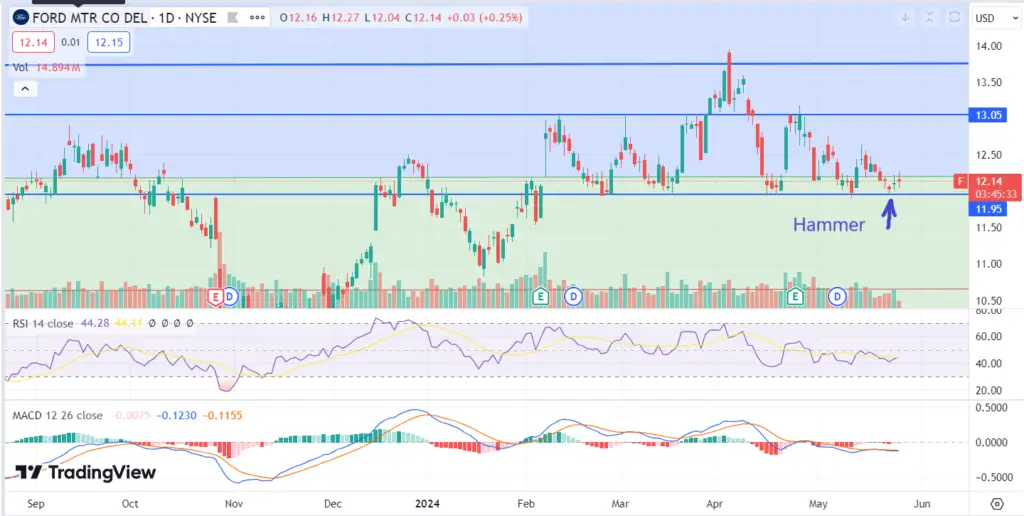The height and width of the screenshot is (516, 1024).
Task: Click the H12.27 high value
Action: click(342, 18)
